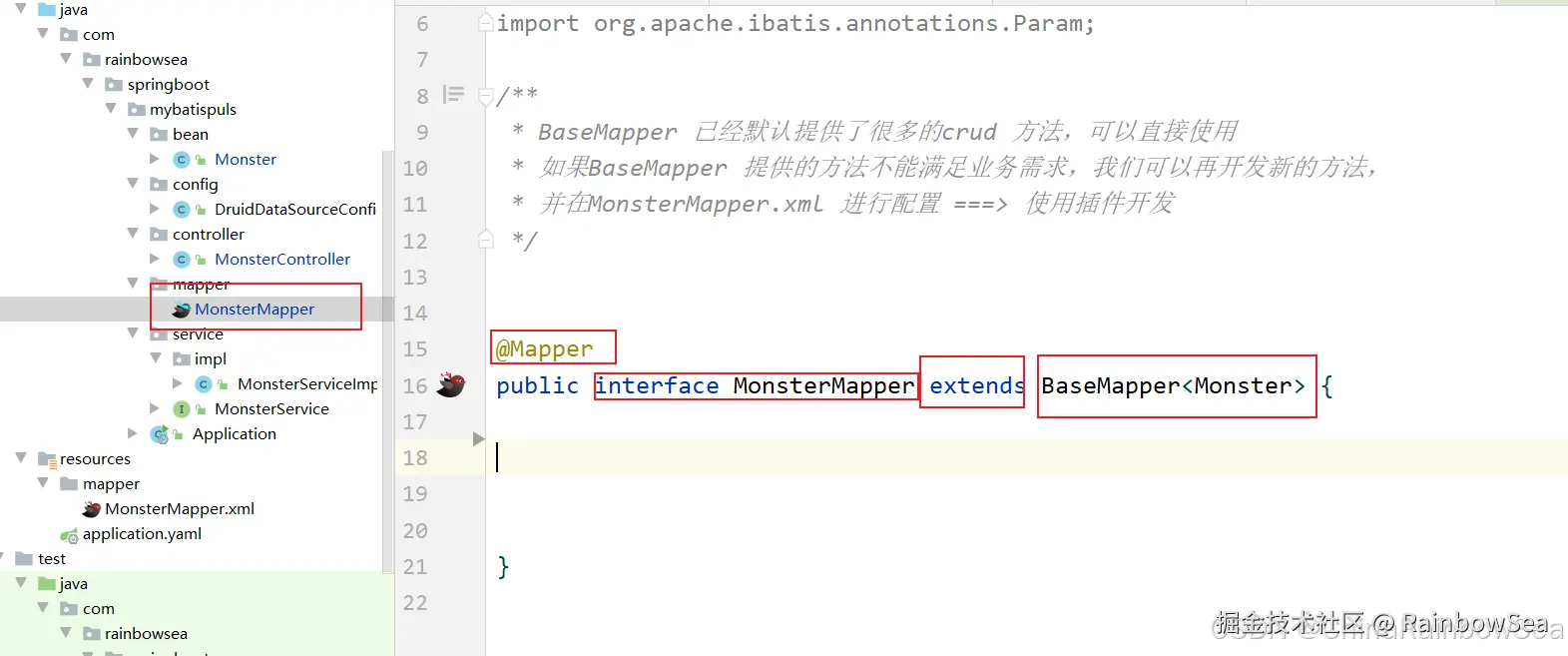Click the doc comment render icon on line 8

pos(453,94)
